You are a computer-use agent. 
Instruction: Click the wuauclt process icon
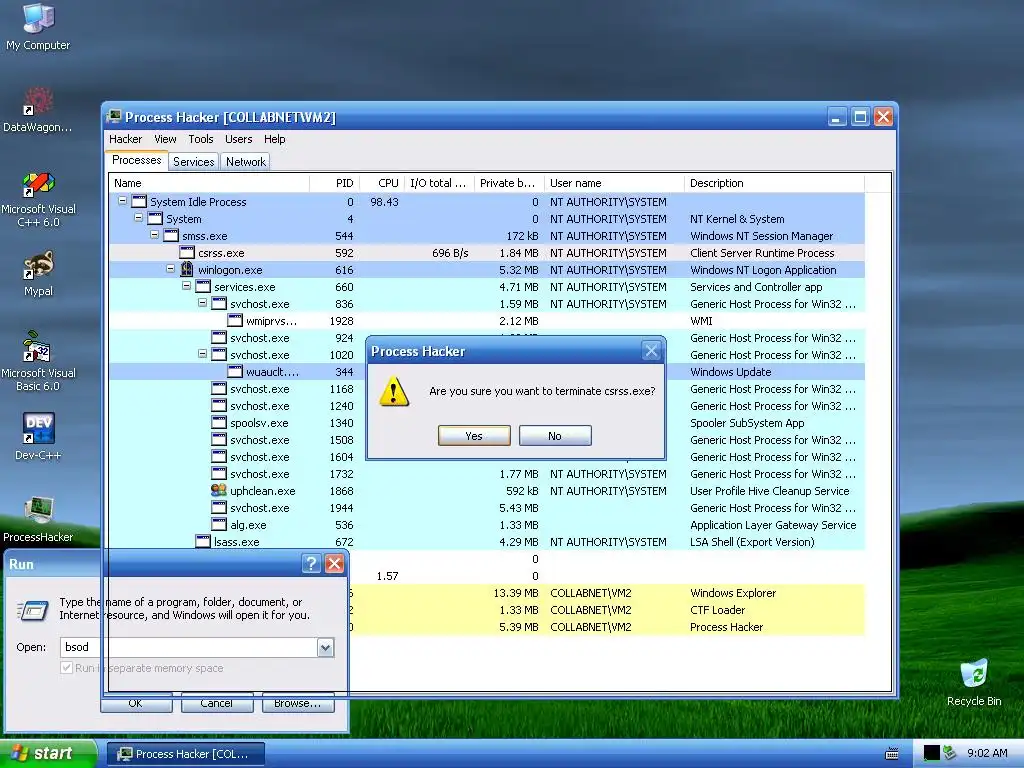coord(235,372)
